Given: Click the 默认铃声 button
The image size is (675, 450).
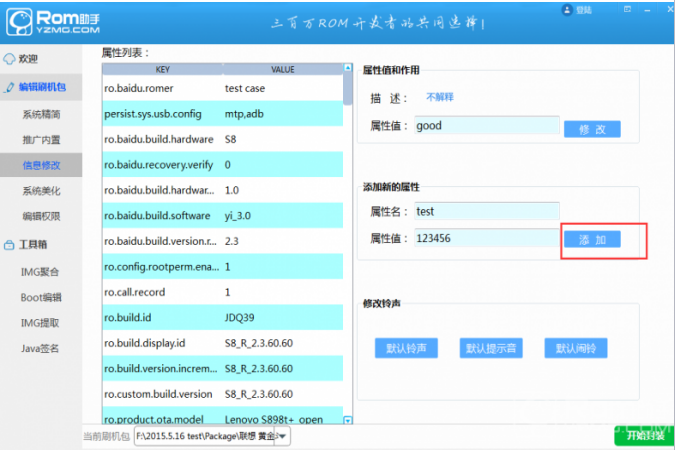Looking at the screenshot, I should (406, 348).
